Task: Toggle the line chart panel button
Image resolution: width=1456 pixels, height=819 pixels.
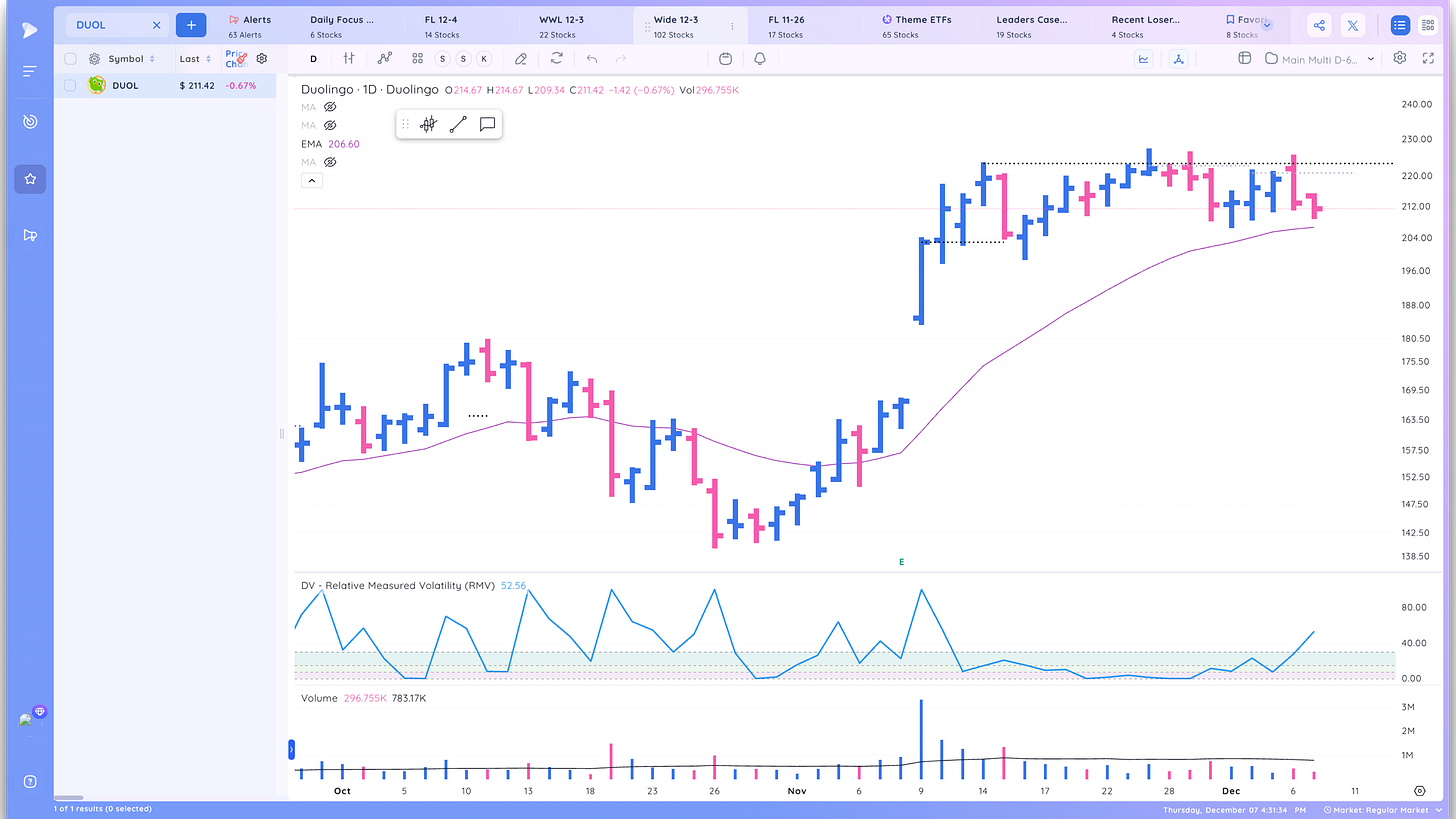Action: pyautogui.click(x=1144, y=59)
